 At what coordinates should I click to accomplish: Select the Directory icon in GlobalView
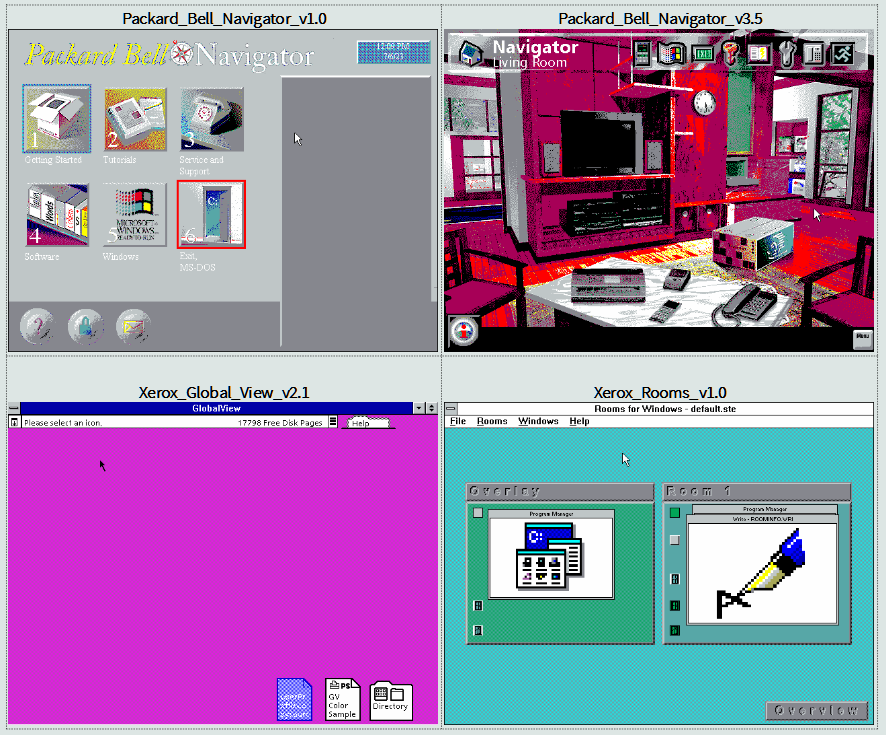[391, 701]
